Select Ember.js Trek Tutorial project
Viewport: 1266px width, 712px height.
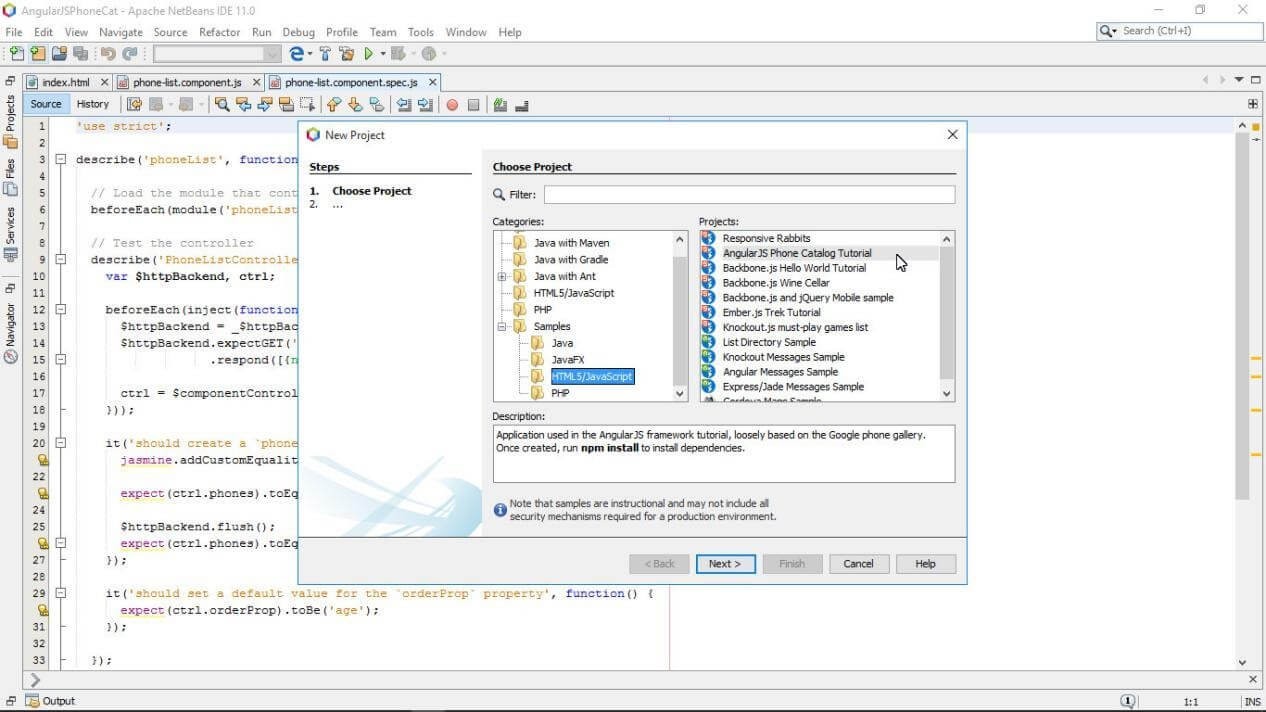(771, 312)
